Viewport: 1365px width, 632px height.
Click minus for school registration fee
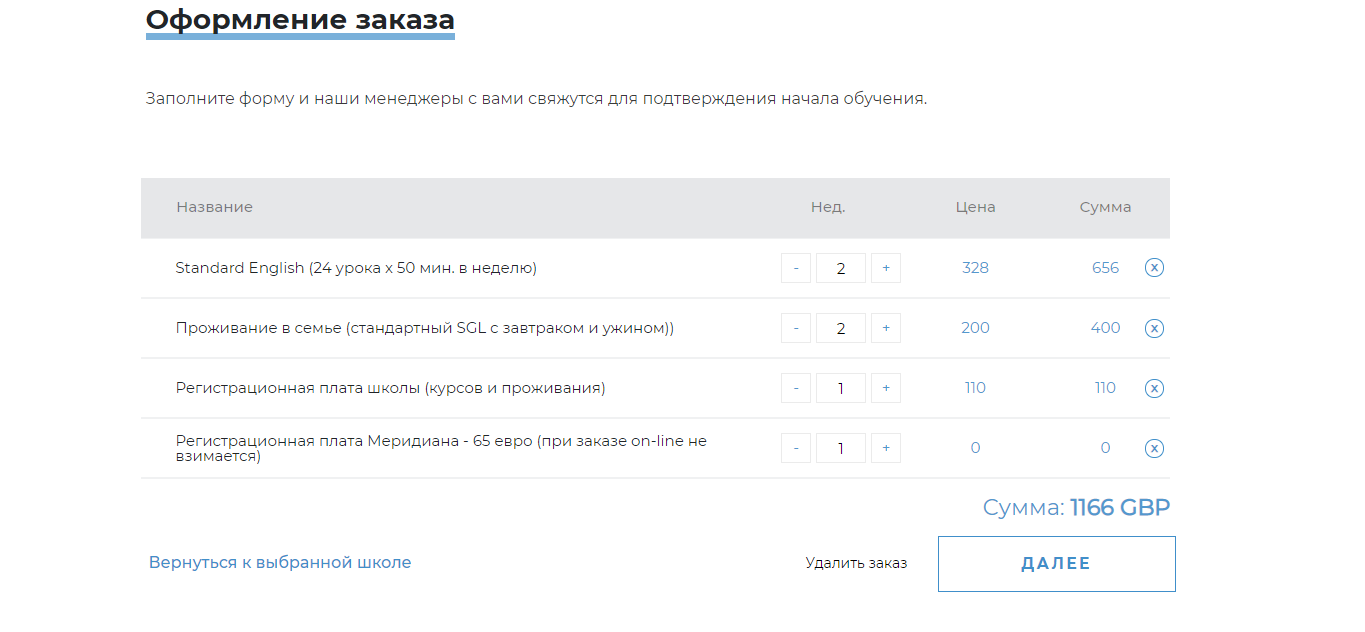[x=796, y=388]
